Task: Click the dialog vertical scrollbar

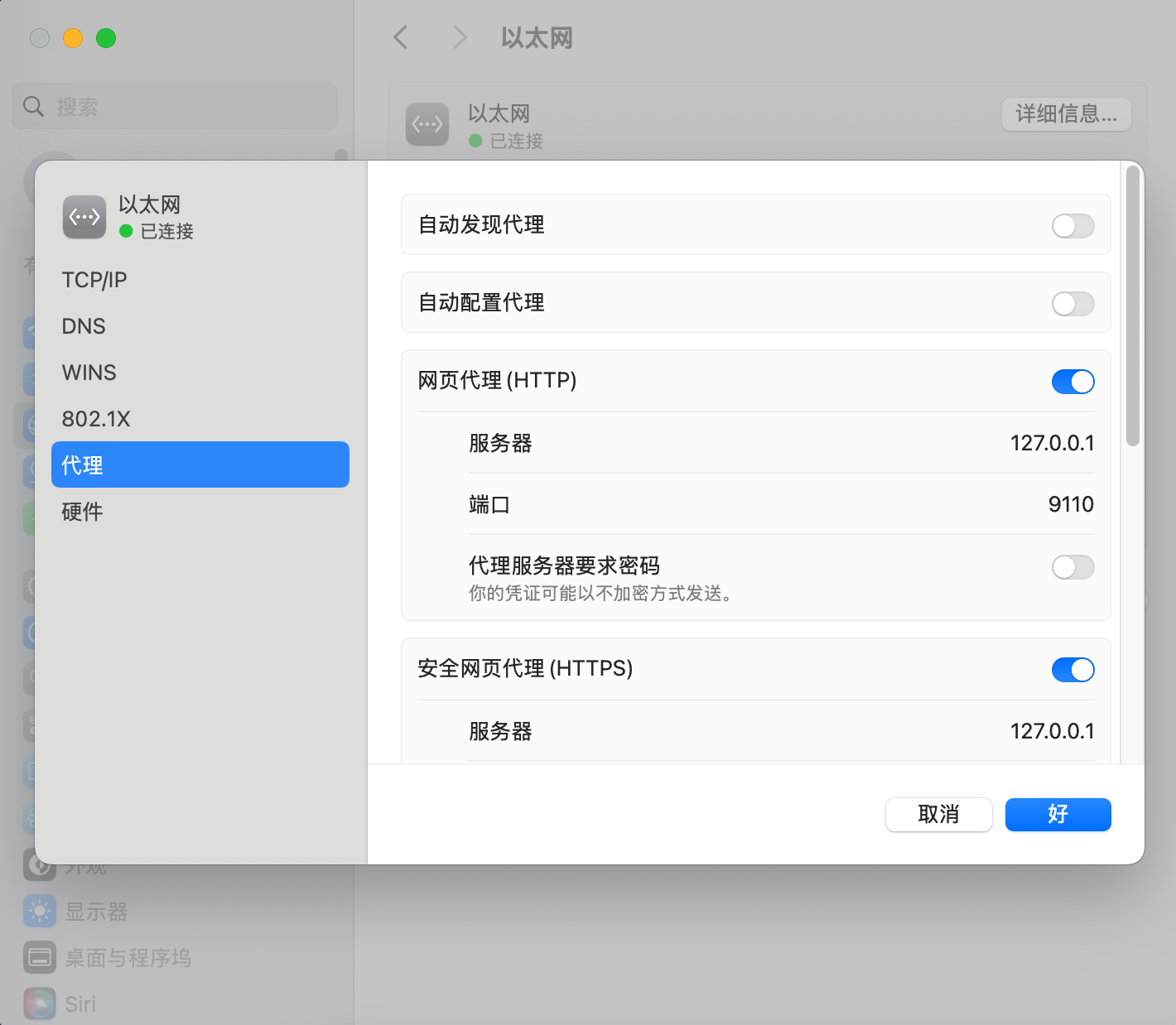Action: click(1133, 306)
